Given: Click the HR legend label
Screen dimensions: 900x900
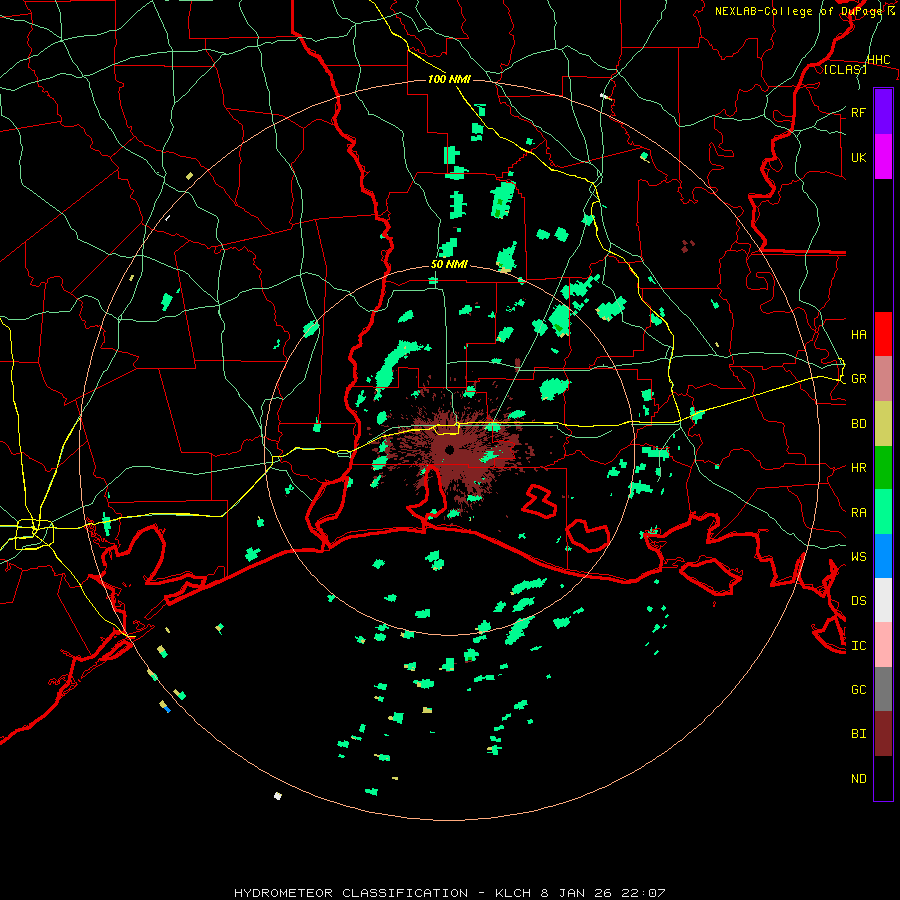Looking at the screenshot, I should coord(858,468).
